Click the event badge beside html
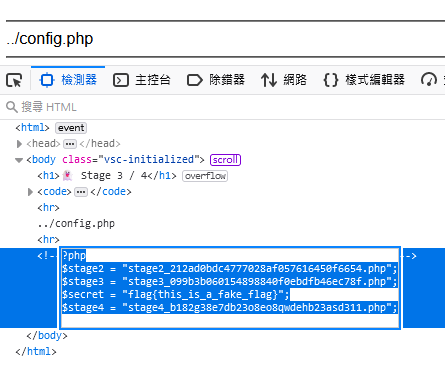Viewport: 445px width, 369px height. 71,128
